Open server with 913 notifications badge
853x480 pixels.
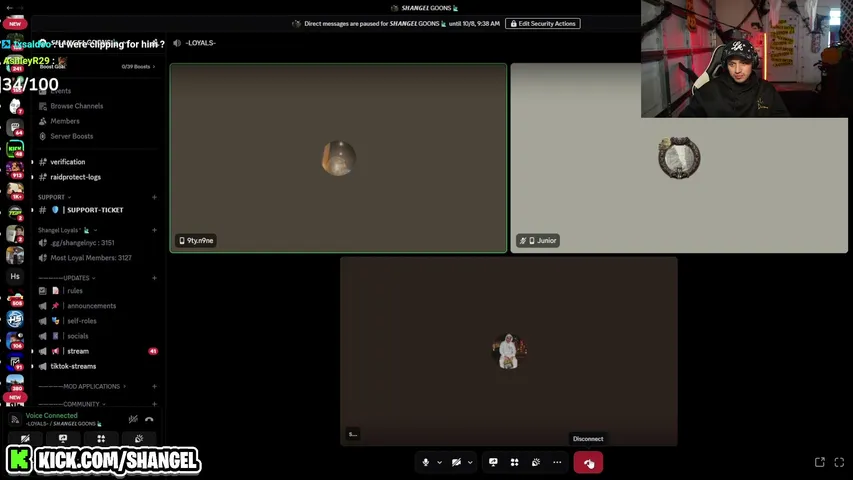[x=15, y=170]
